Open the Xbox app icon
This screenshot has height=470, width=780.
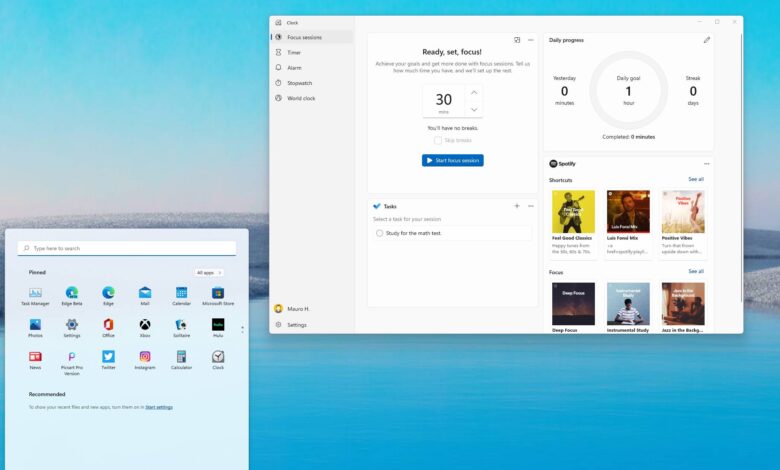(x=145, y=325)
